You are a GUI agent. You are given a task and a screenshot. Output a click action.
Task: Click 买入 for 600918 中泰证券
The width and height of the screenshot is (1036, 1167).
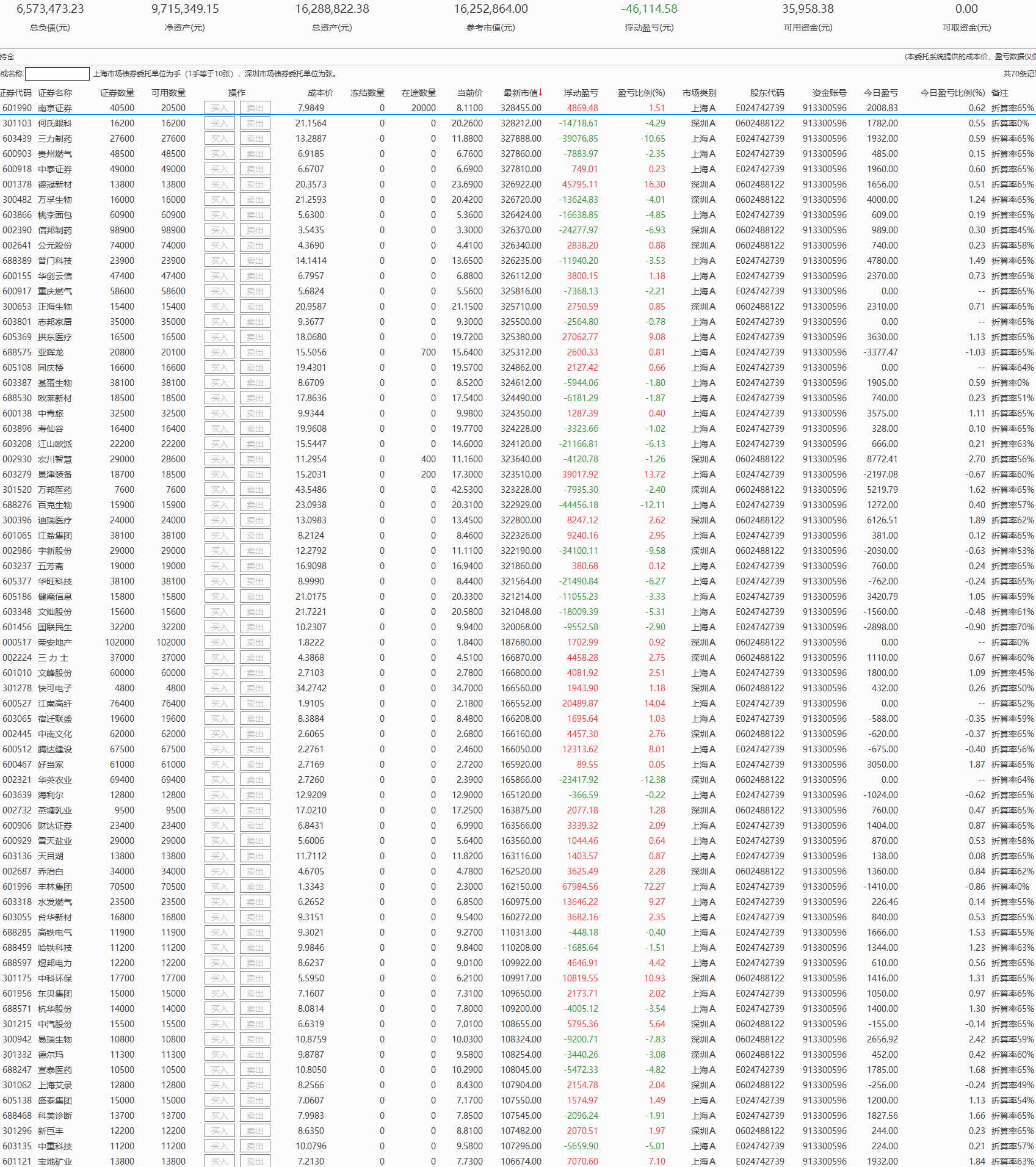(x=220, y=169)
